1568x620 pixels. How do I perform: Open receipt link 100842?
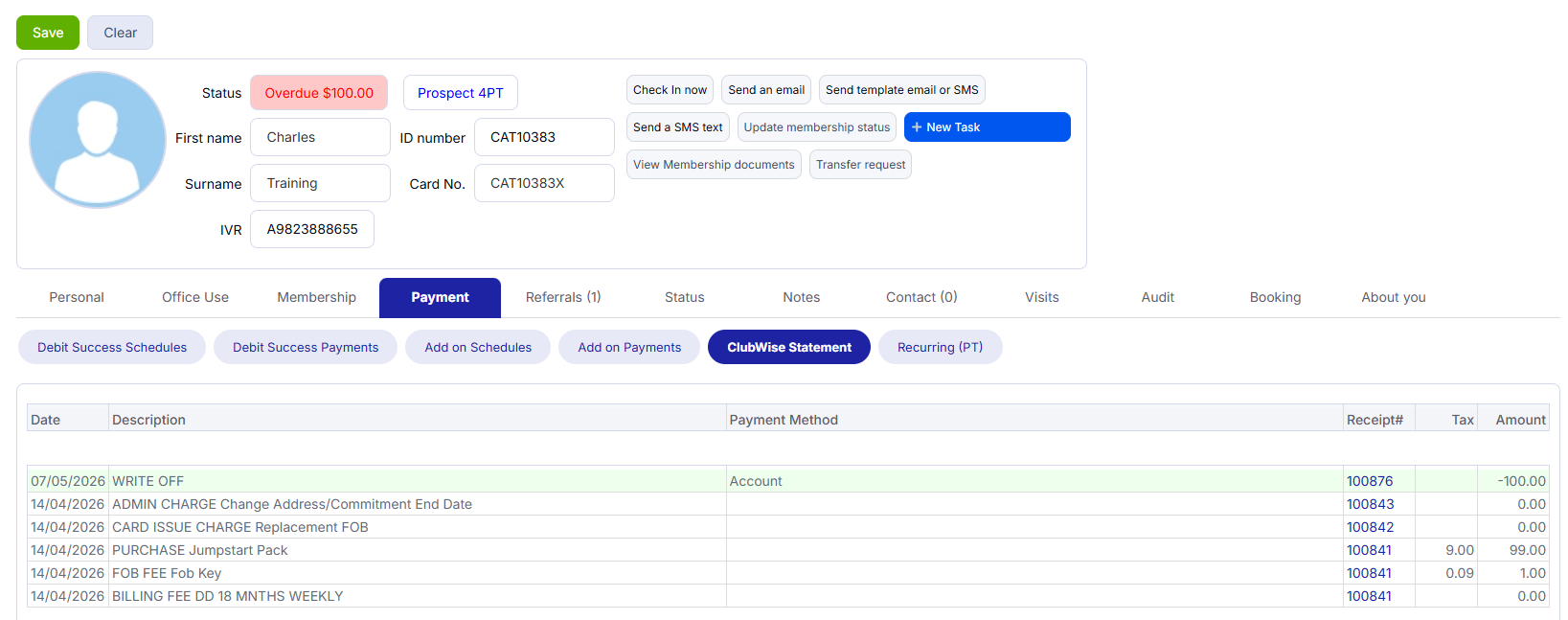coord(1371,527)
